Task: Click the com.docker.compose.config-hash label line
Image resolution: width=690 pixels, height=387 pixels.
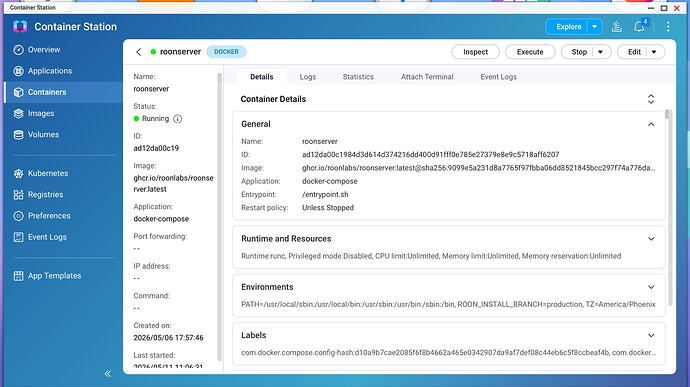Action: [448, 353]
